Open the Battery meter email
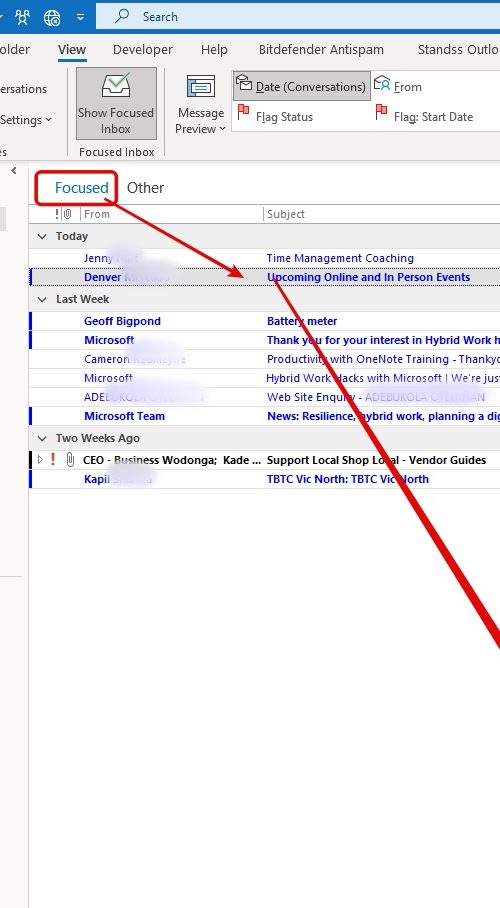 (302, 321)
